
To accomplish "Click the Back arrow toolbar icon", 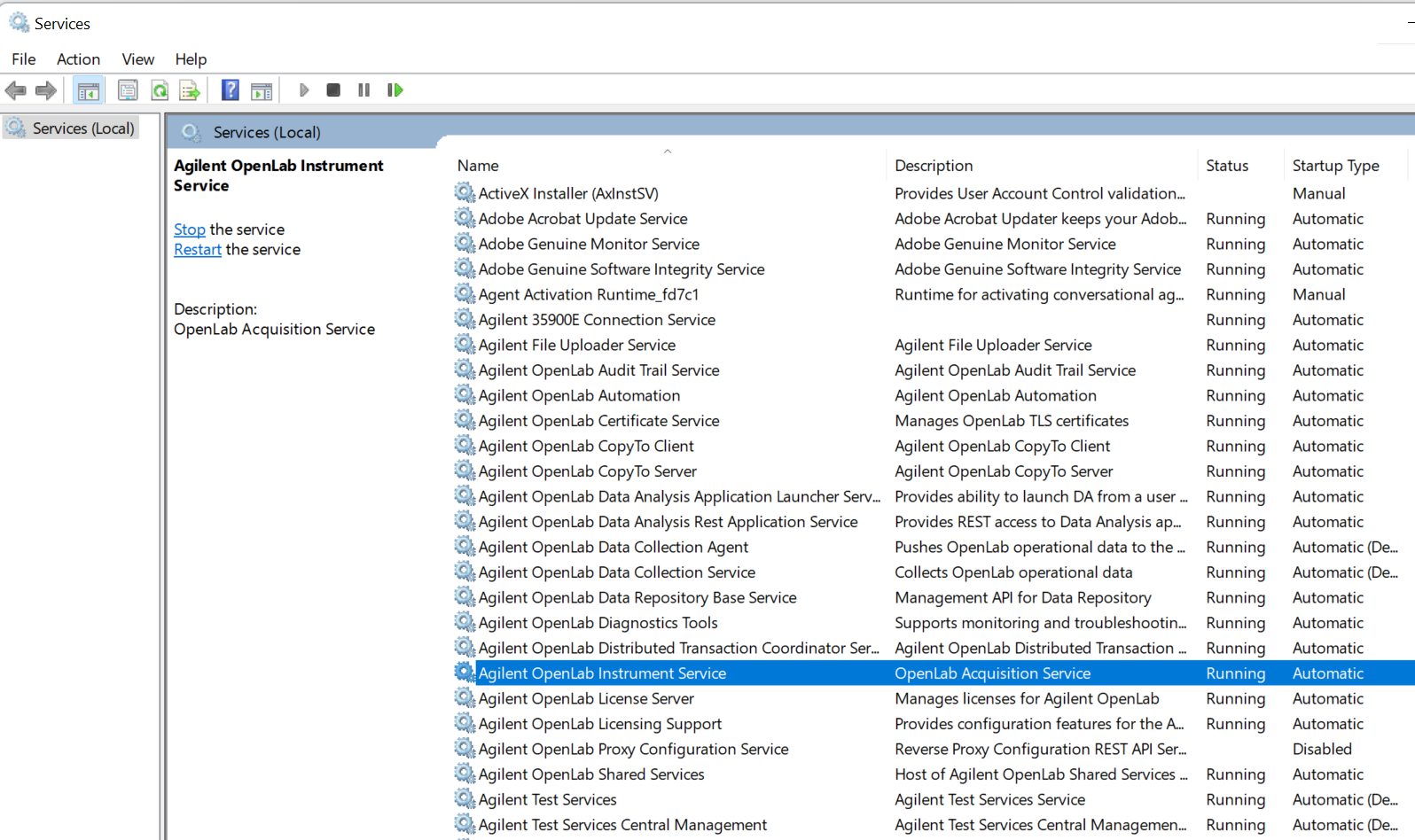I will (x=16, y=90).
